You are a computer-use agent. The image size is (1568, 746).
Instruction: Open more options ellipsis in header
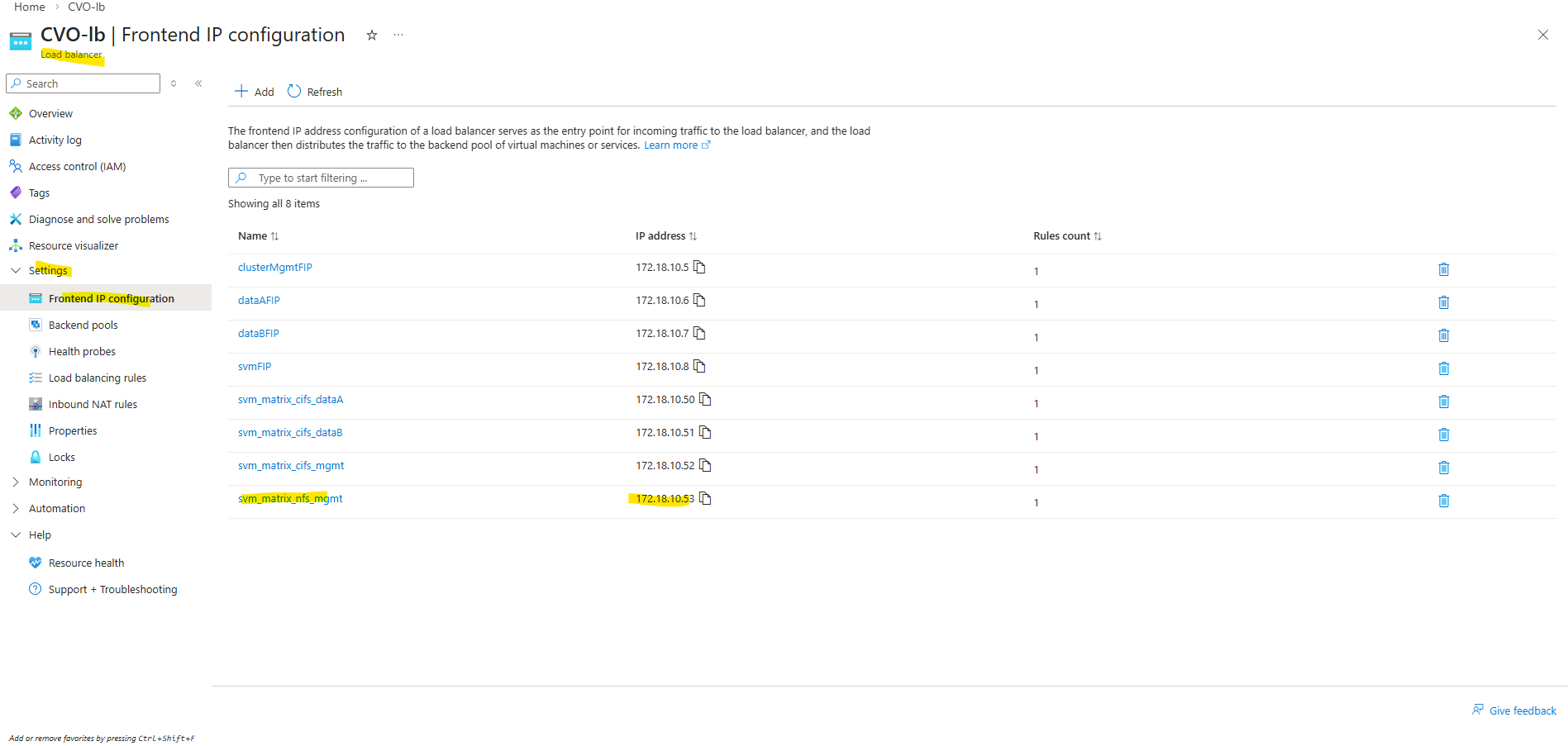tap(398, 35)
